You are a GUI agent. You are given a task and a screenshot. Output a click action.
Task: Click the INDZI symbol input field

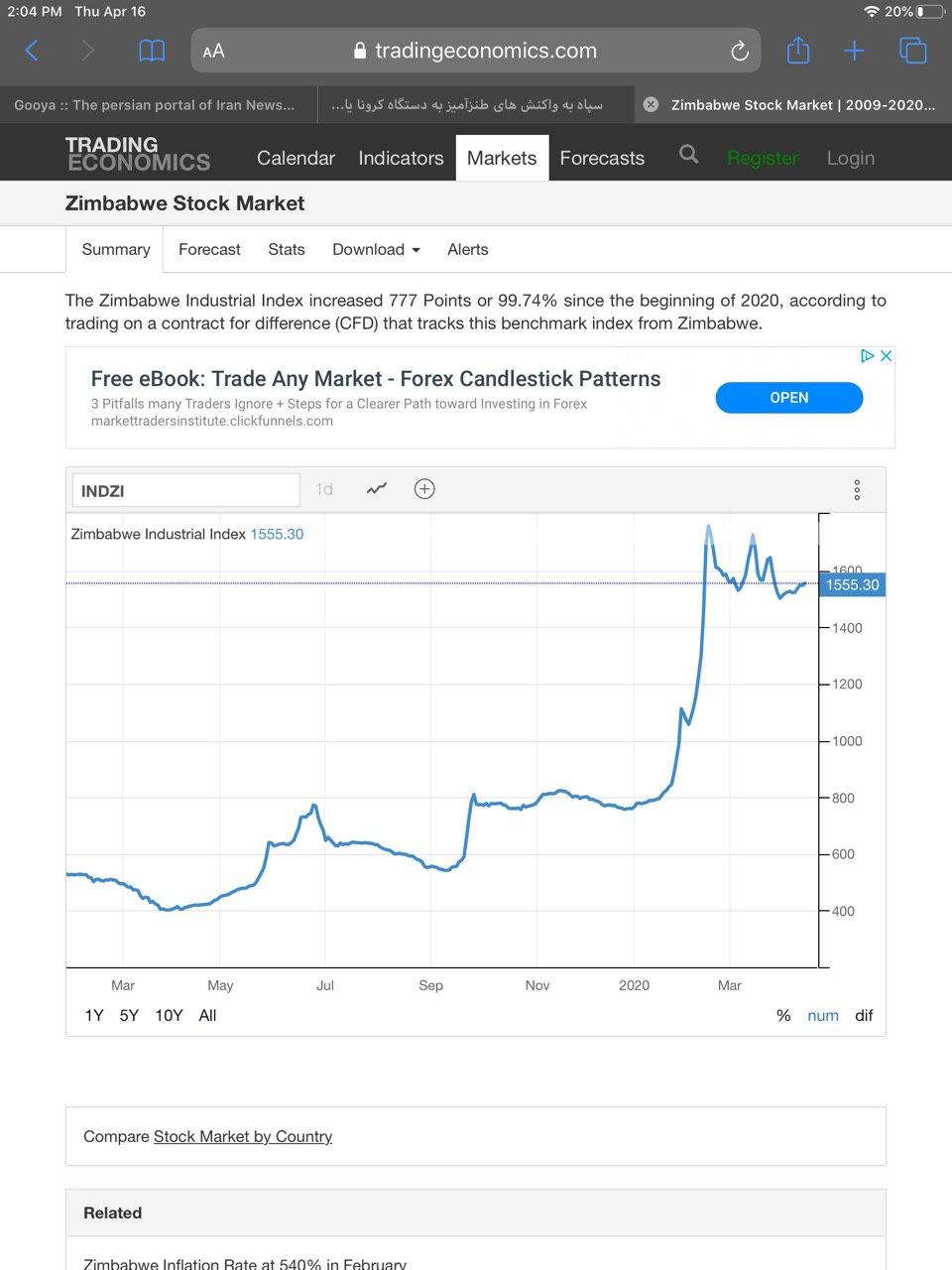coord(185,490)
